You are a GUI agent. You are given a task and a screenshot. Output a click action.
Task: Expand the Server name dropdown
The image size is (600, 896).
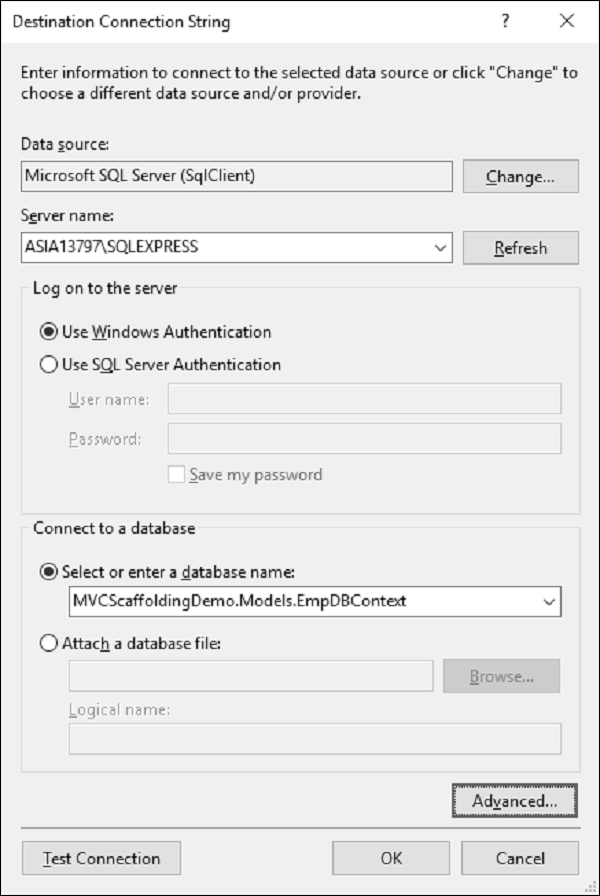pos(441,248)
